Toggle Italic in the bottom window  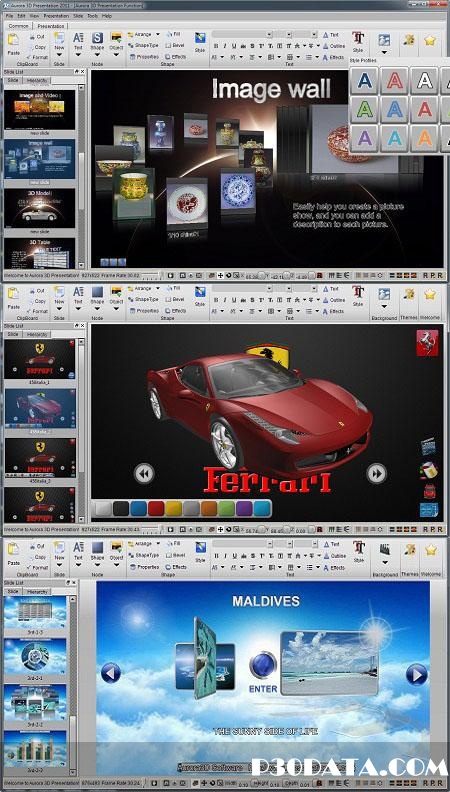225,556
